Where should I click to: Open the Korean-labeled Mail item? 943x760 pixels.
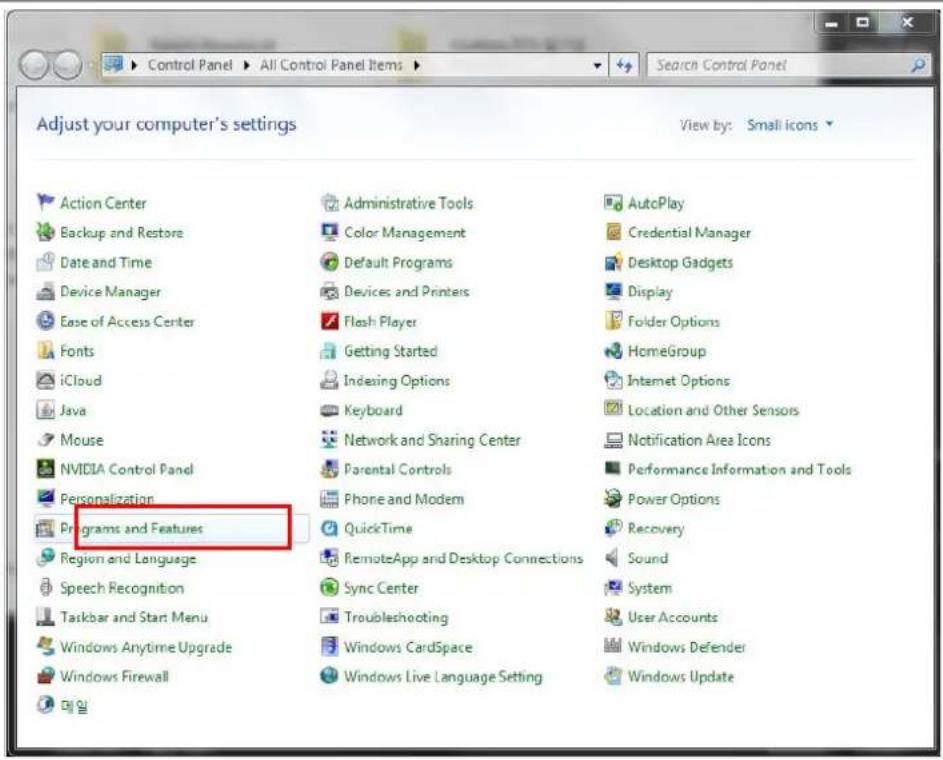(x=74, y=706)
